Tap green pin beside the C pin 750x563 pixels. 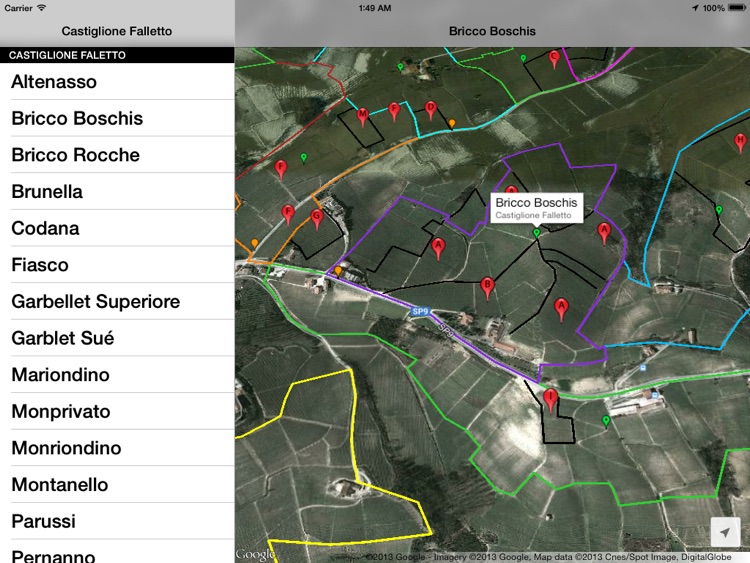coord(523,59)
